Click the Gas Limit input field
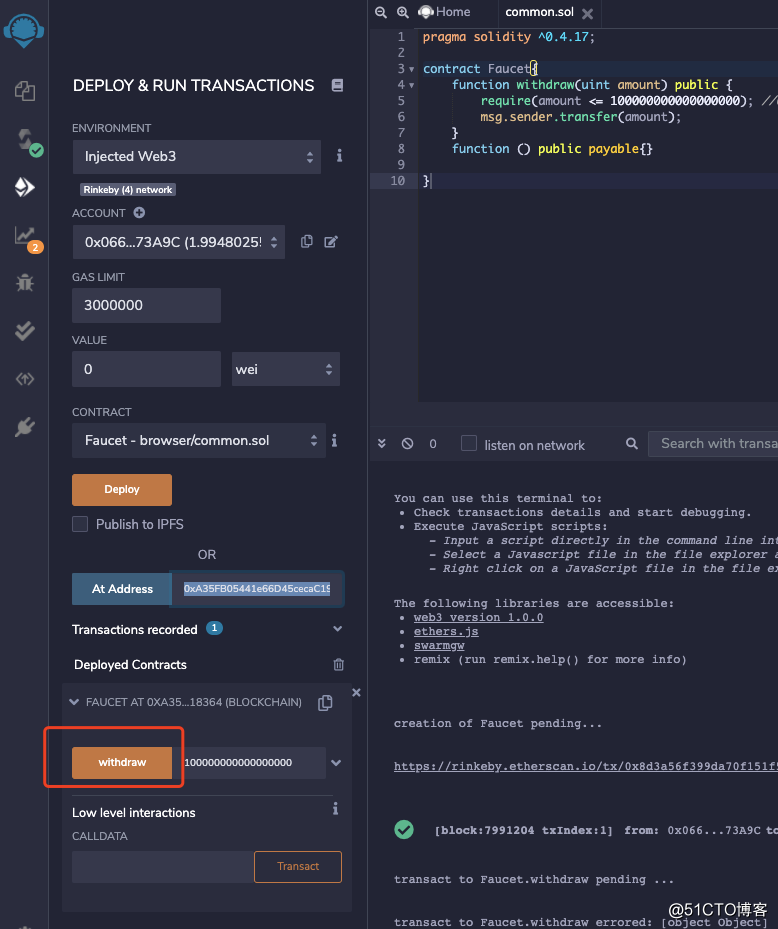Viewport: 778px width, 929px height. click(x=146, y=305)
